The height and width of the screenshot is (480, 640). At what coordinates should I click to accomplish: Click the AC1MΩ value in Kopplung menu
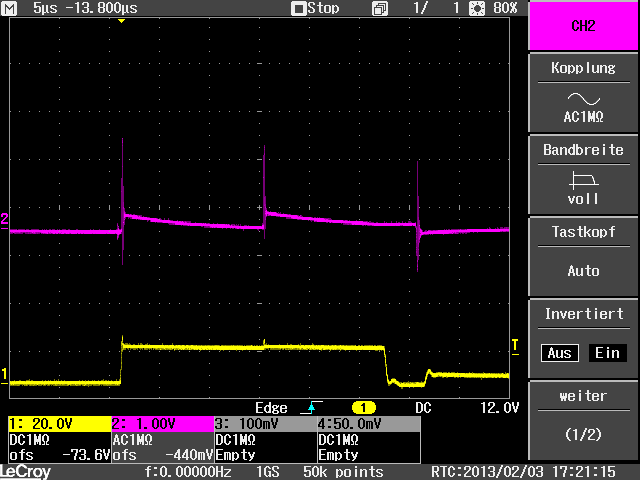tap(584, 117)
